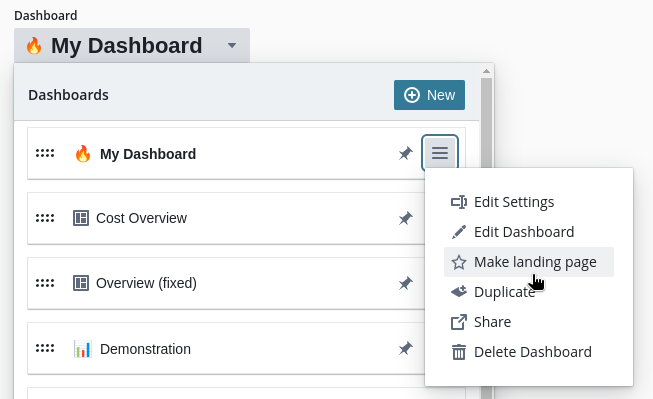Create a new dashboard with New button
The image size is (653, 399).
point(429,95)
